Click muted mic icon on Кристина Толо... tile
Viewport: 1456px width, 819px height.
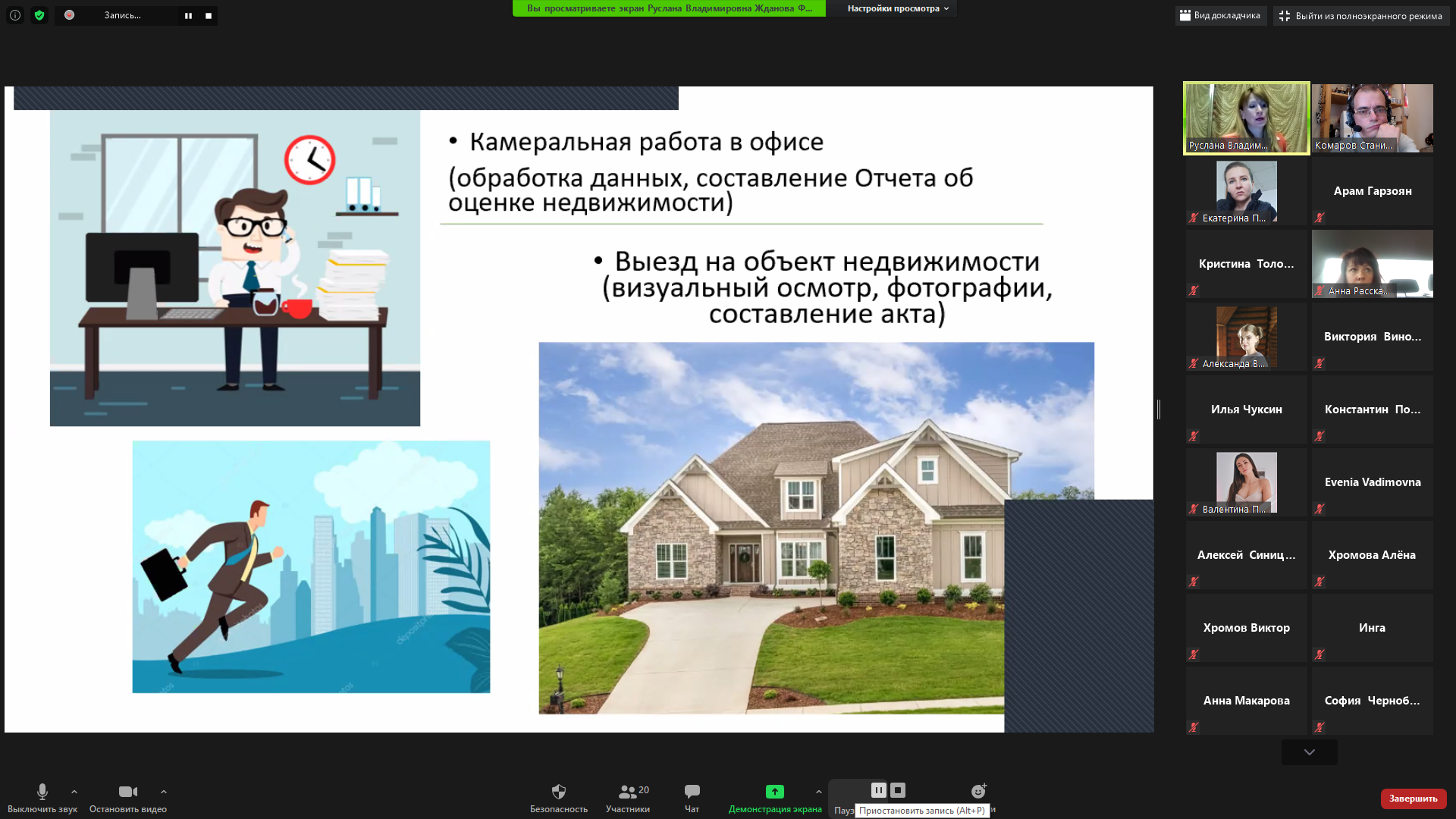(x=1194, y=290)
